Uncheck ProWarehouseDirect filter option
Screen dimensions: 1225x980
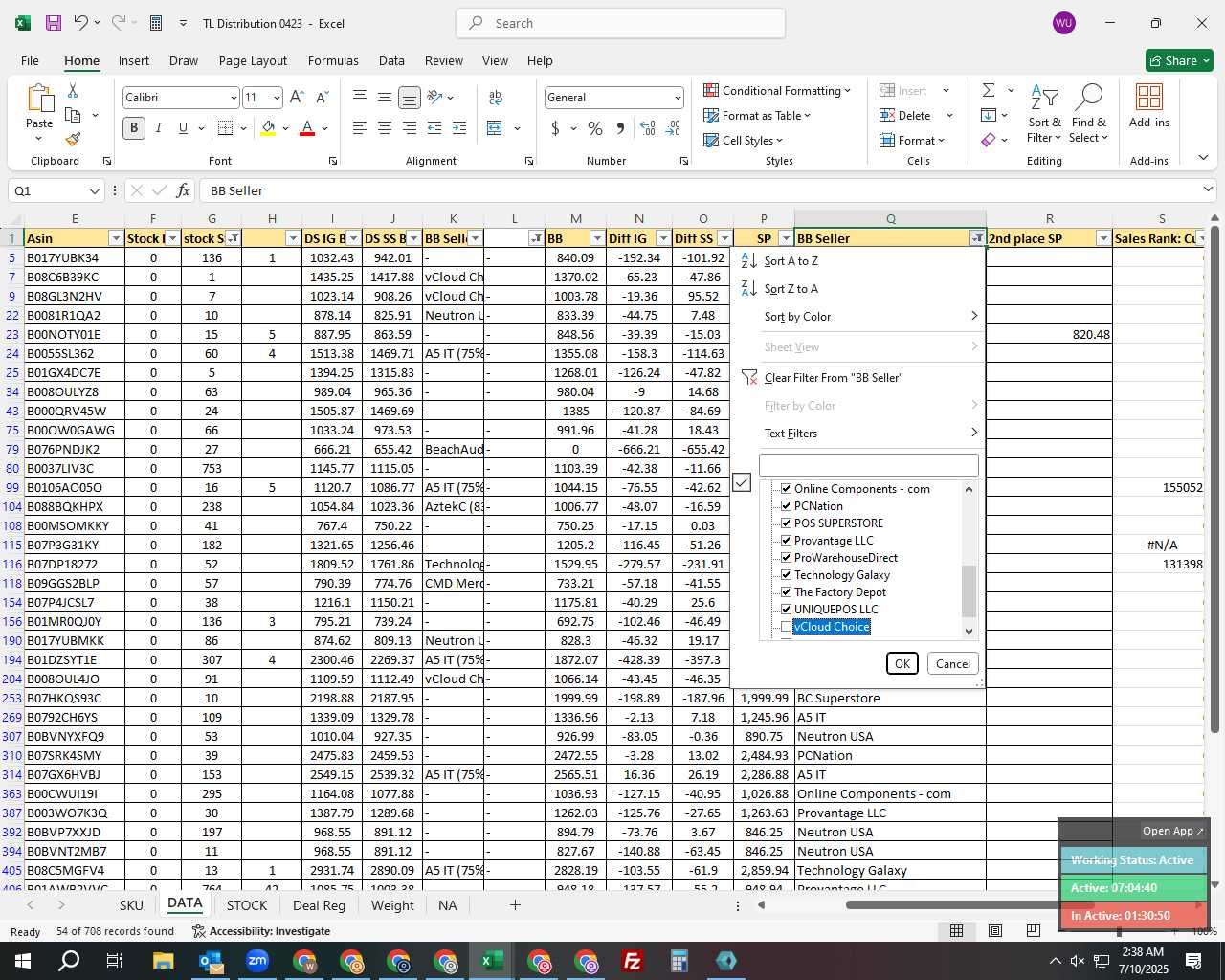pyautogui.click(x=787, y=558)
